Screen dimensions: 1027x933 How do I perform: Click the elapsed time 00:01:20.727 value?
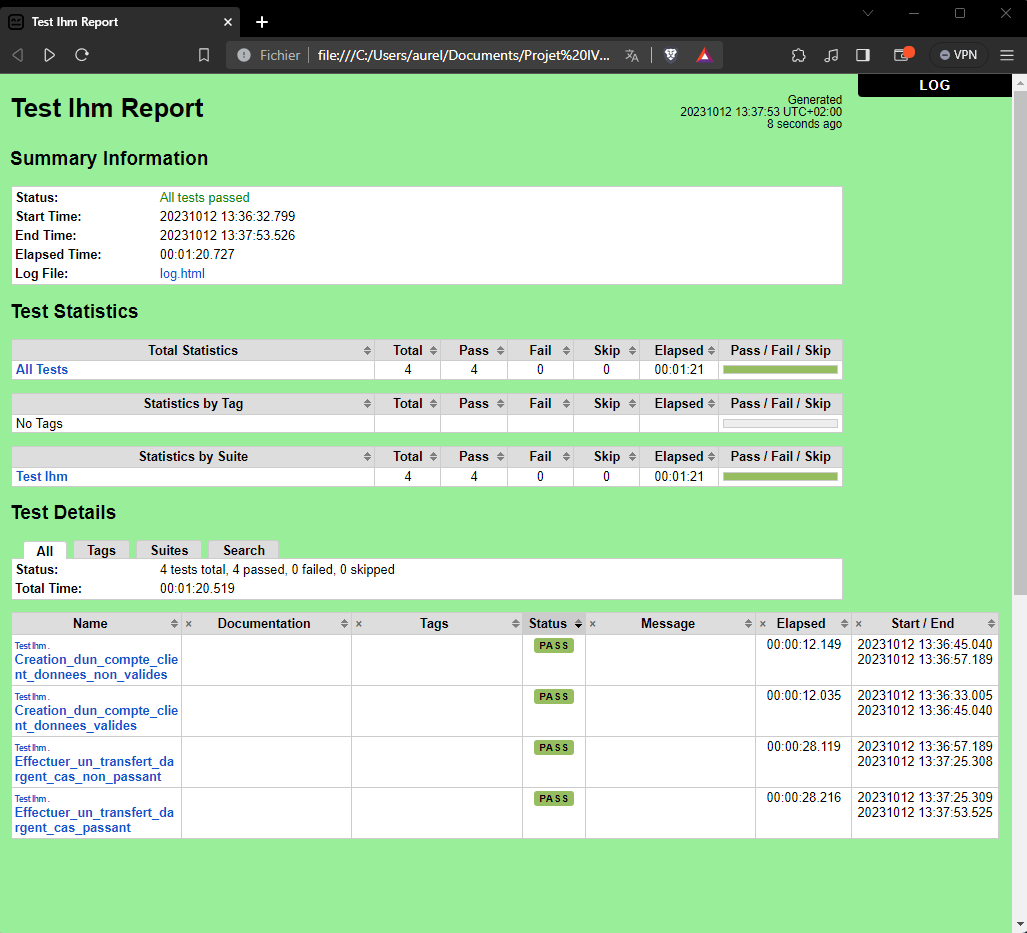coord(197,254)
